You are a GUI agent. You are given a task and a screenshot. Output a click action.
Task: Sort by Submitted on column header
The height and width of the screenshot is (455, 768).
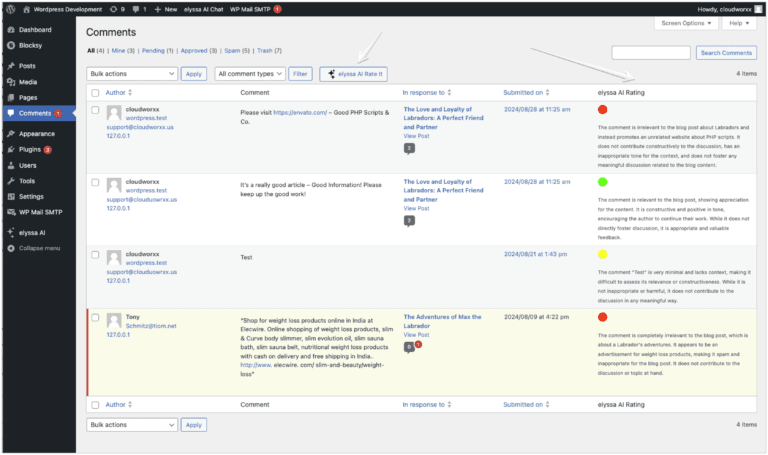pos(526,93)
